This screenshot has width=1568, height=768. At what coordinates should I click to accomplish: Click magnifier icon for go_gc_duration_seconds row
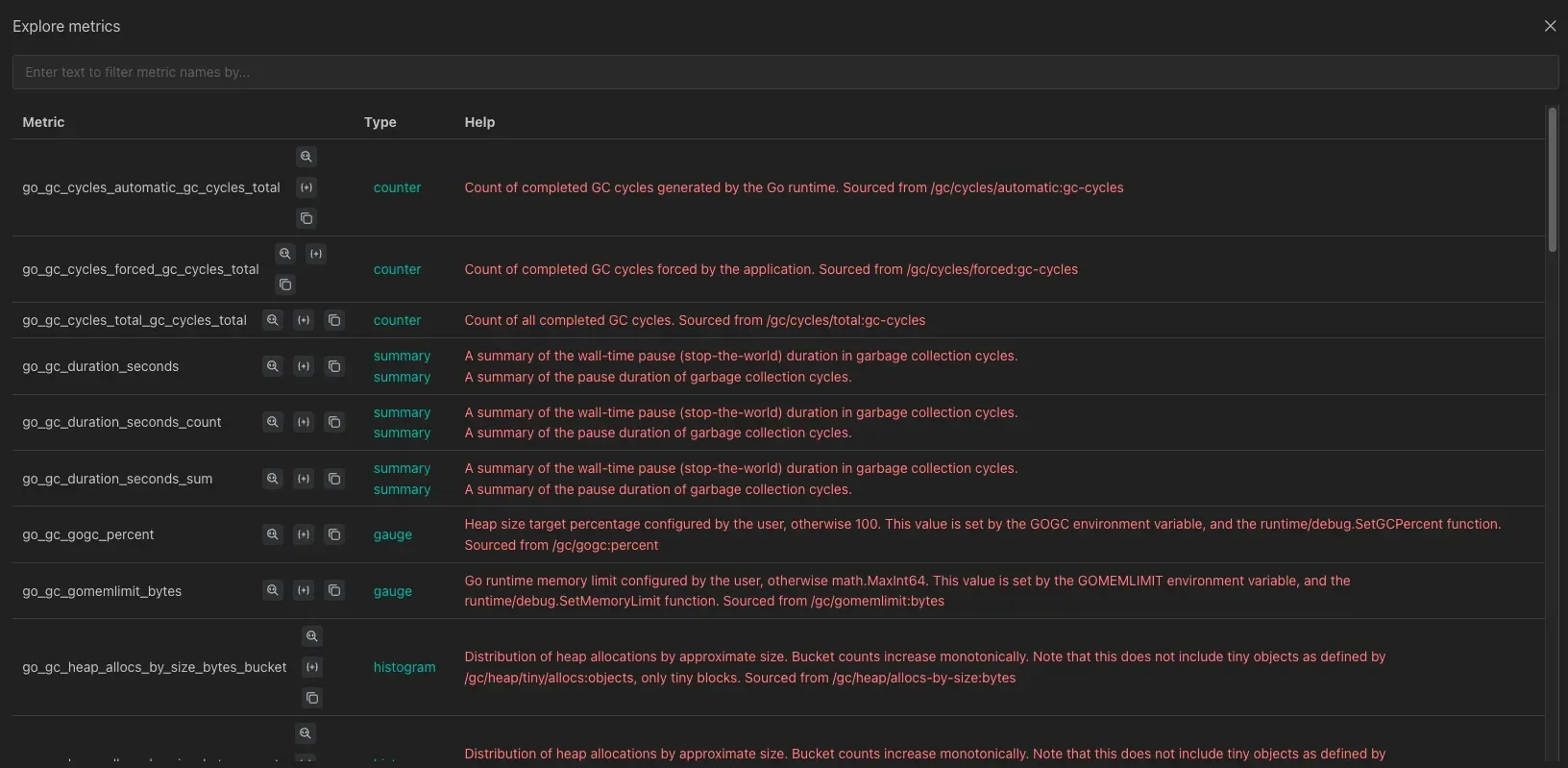[x=273, y=366]
